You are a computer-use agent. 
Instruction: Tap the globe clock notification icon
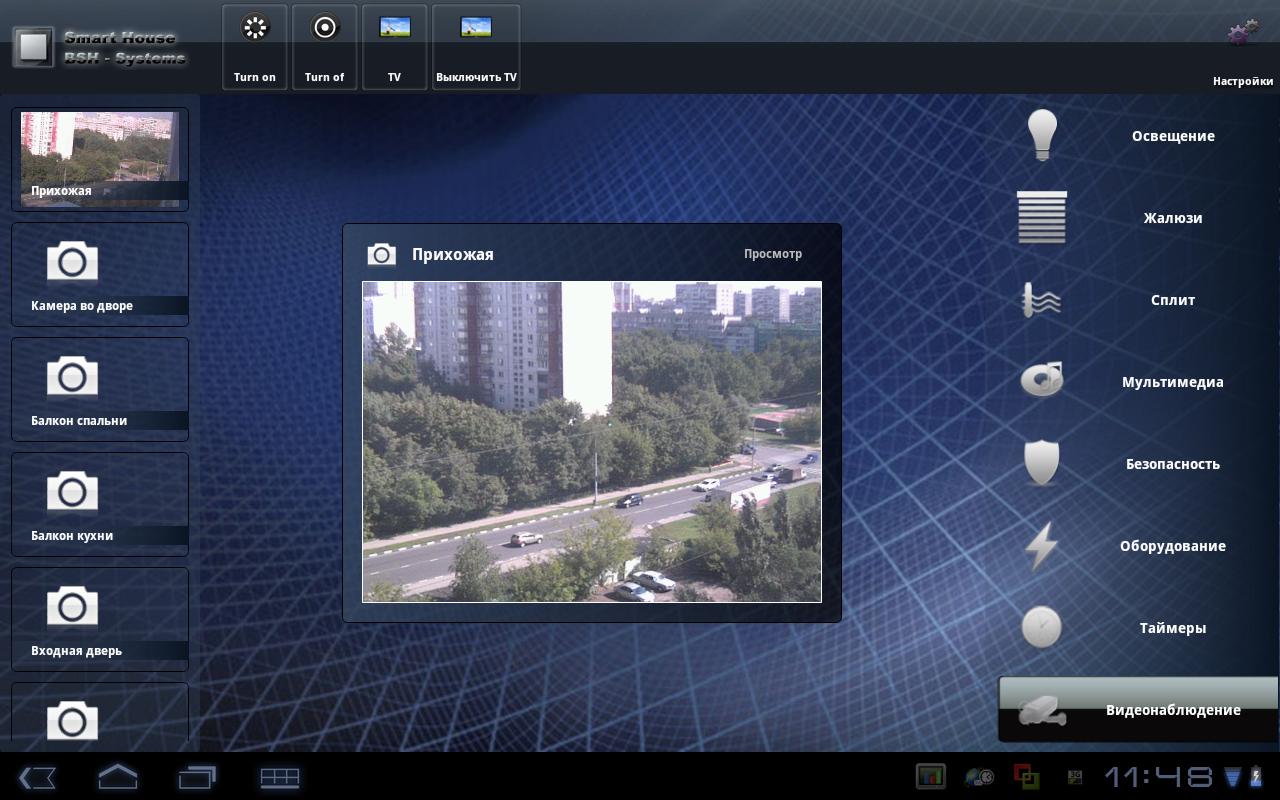point(979,776)
